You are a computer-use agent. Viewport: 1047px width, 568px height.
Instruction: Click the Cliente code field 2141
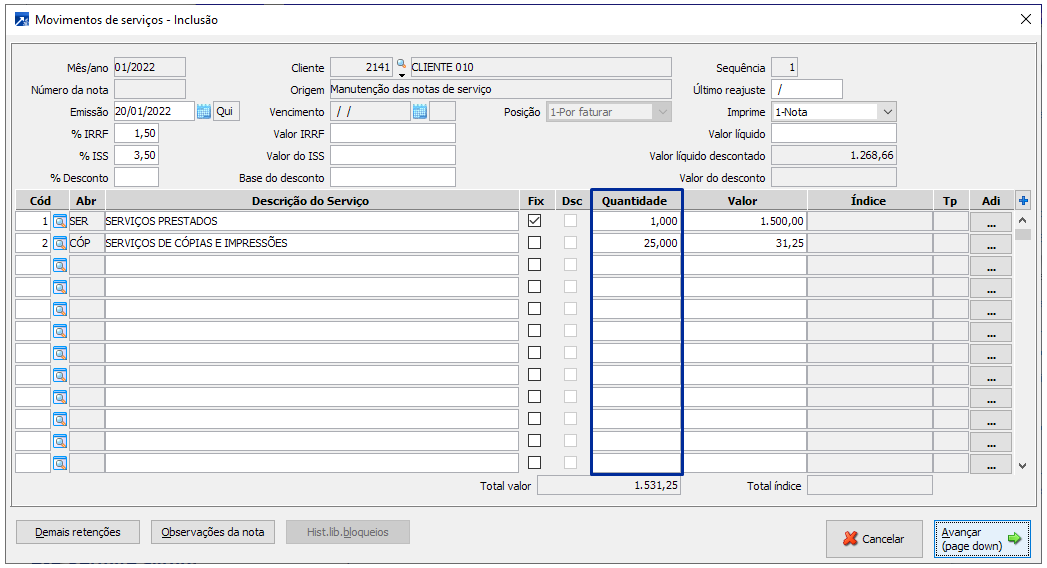pos(362,67)
